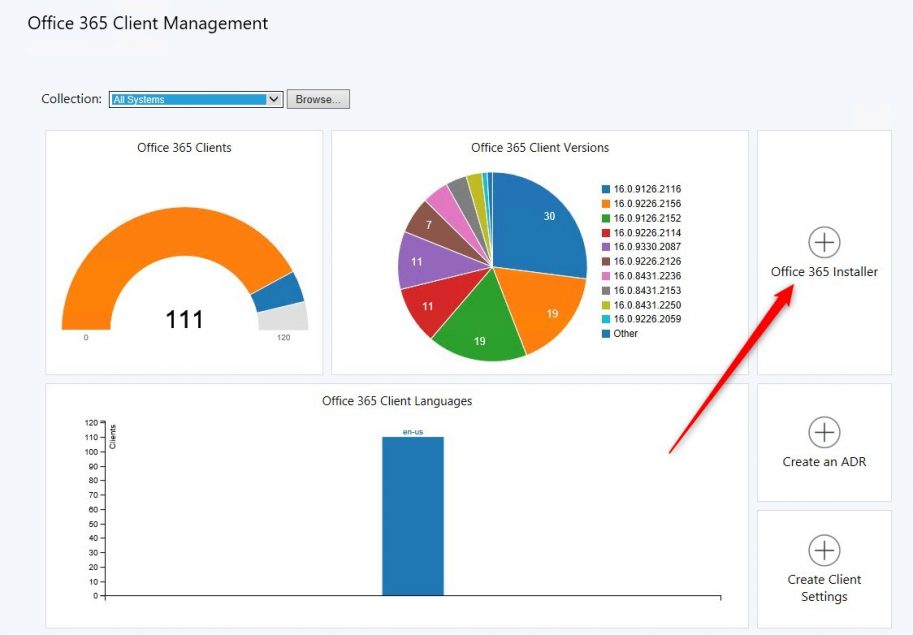Click the Office 365 Installer label
913x635 pixels.
tap(824, 272)
